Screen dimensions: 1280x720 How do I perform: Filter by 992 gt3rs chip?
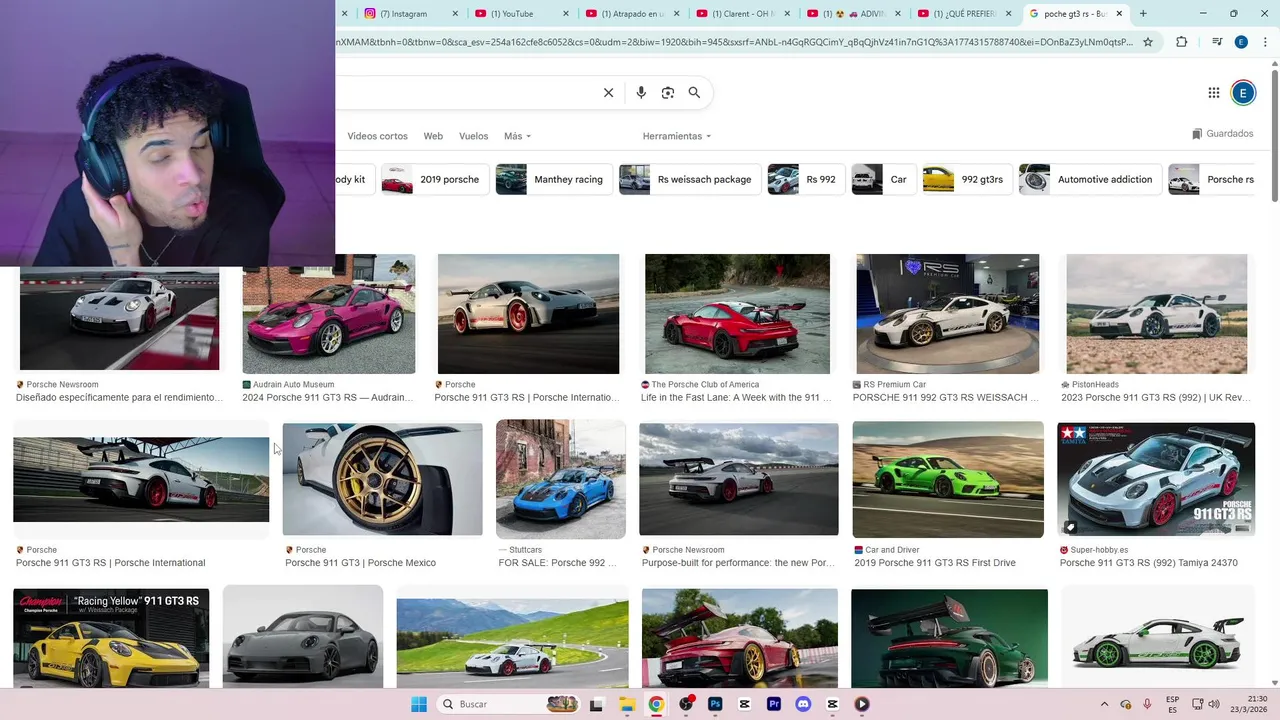(967, 180)
